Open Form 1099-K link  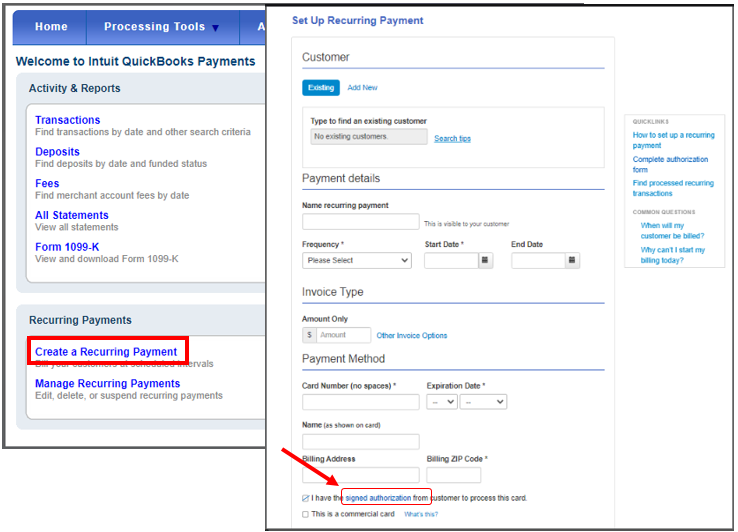67,247
